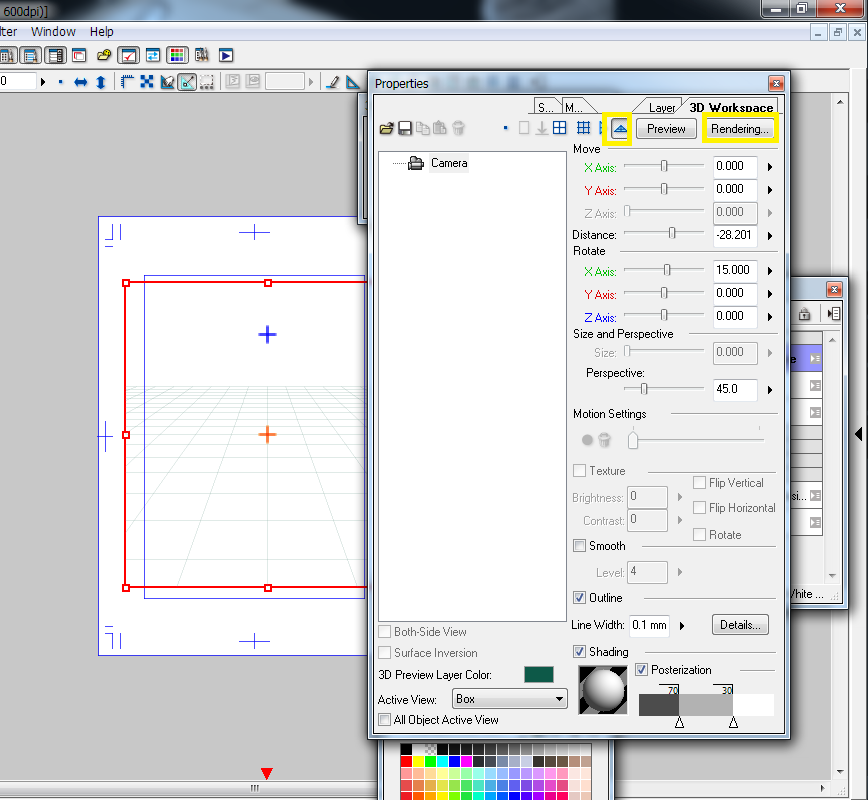
Task: Click the open folder icon in Properties
Action: pyautogui.click(x=387, y=128)
